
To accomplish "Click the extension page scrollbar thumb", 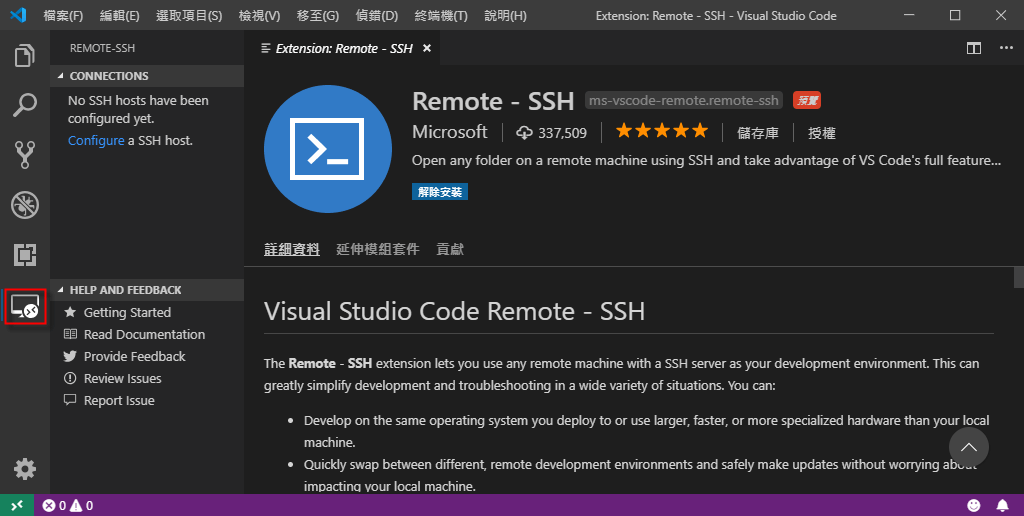I will pyautogui.click(x=1019, y=277).
